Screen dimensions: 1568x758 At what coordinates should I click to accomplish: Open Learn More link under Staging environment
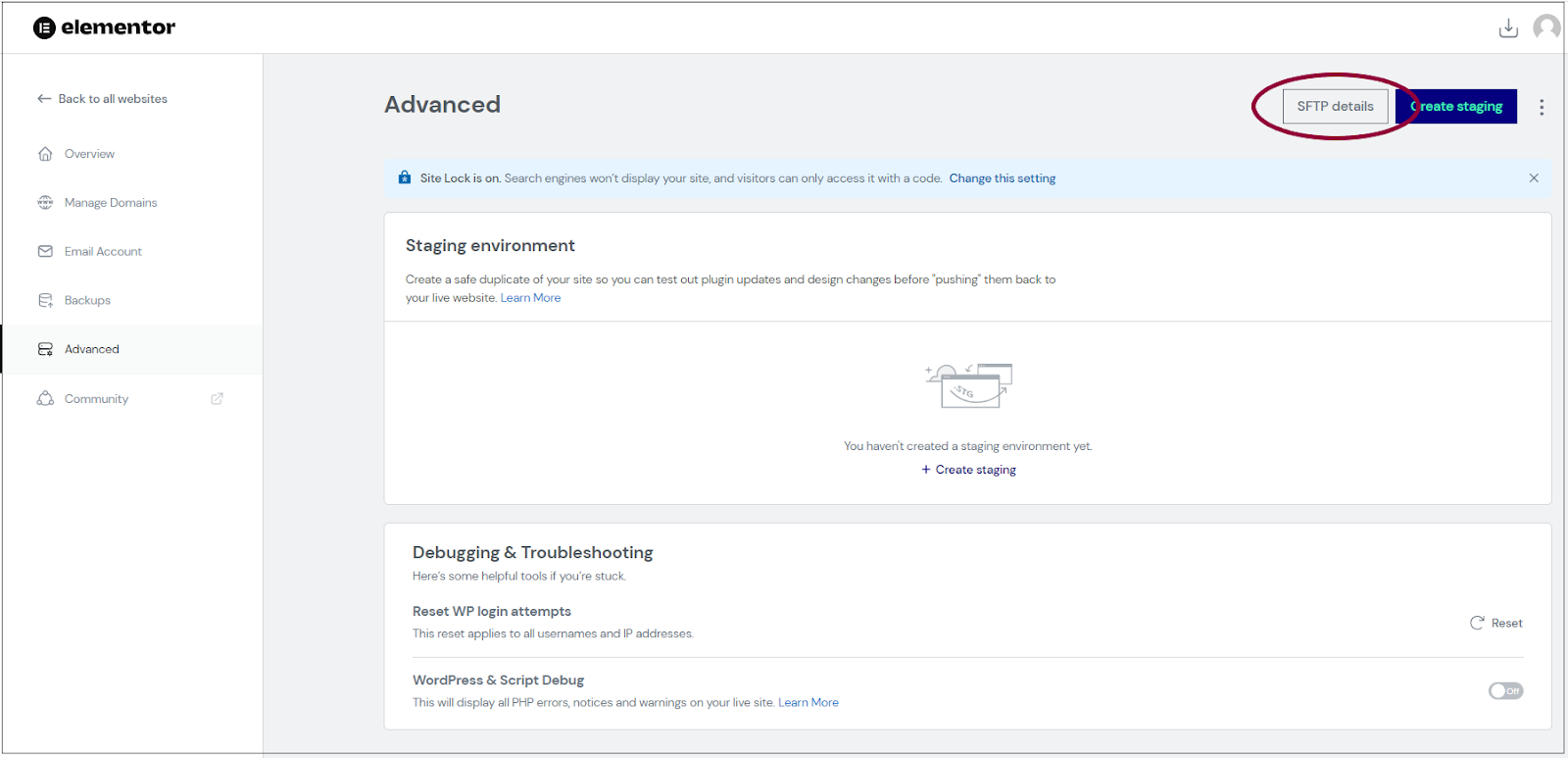tap(530, 298)
